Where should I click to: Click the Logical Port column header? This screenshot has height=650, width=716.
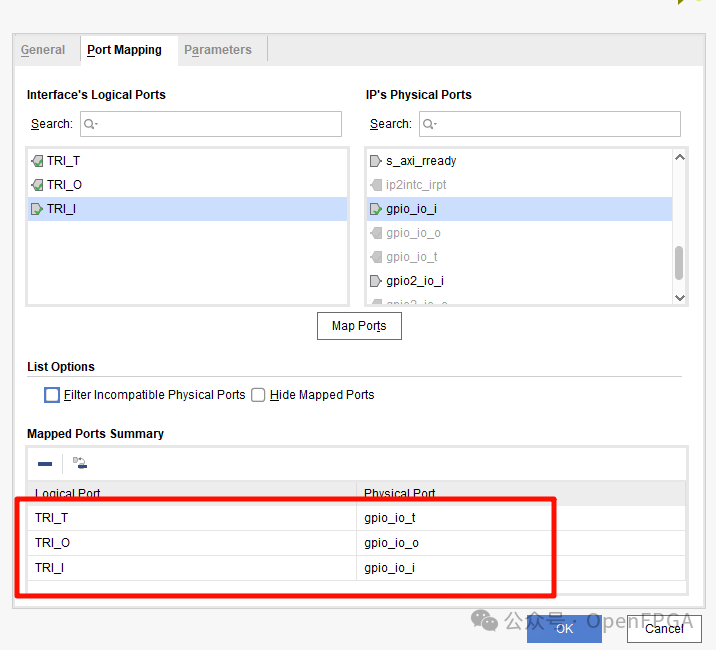[192, 492]
